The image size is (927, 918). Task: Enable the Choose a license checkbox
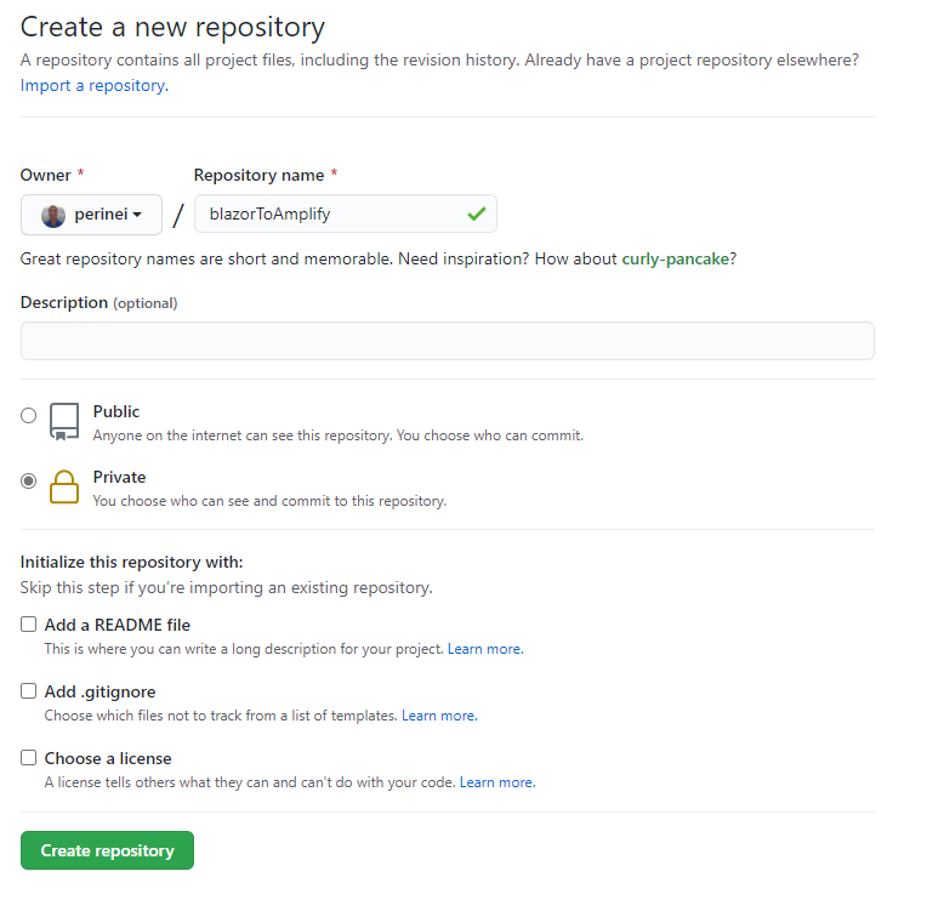[x=28, y=758]
